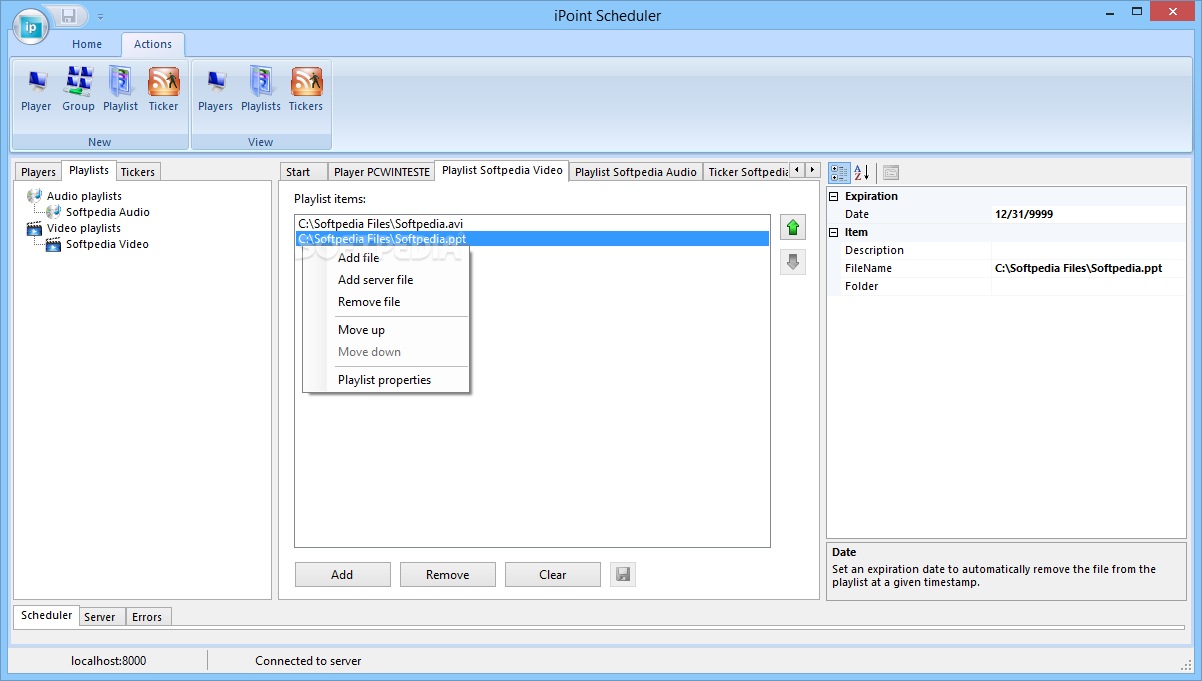
Task: Open the Players tab in left panel
Action: point(39,172)
